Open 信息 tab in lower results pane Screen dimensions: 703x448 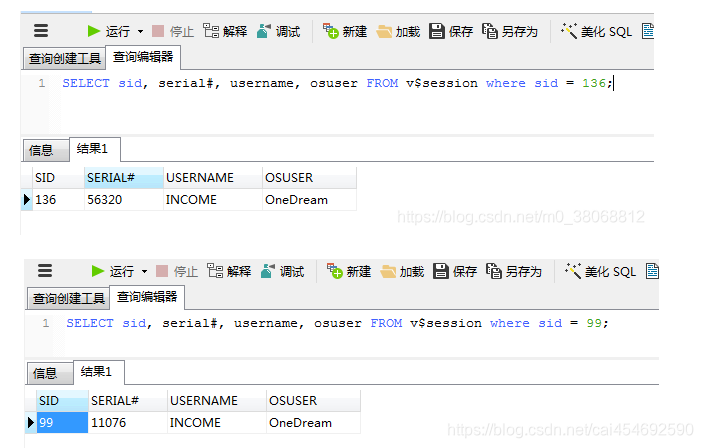(x=50, y=373)
